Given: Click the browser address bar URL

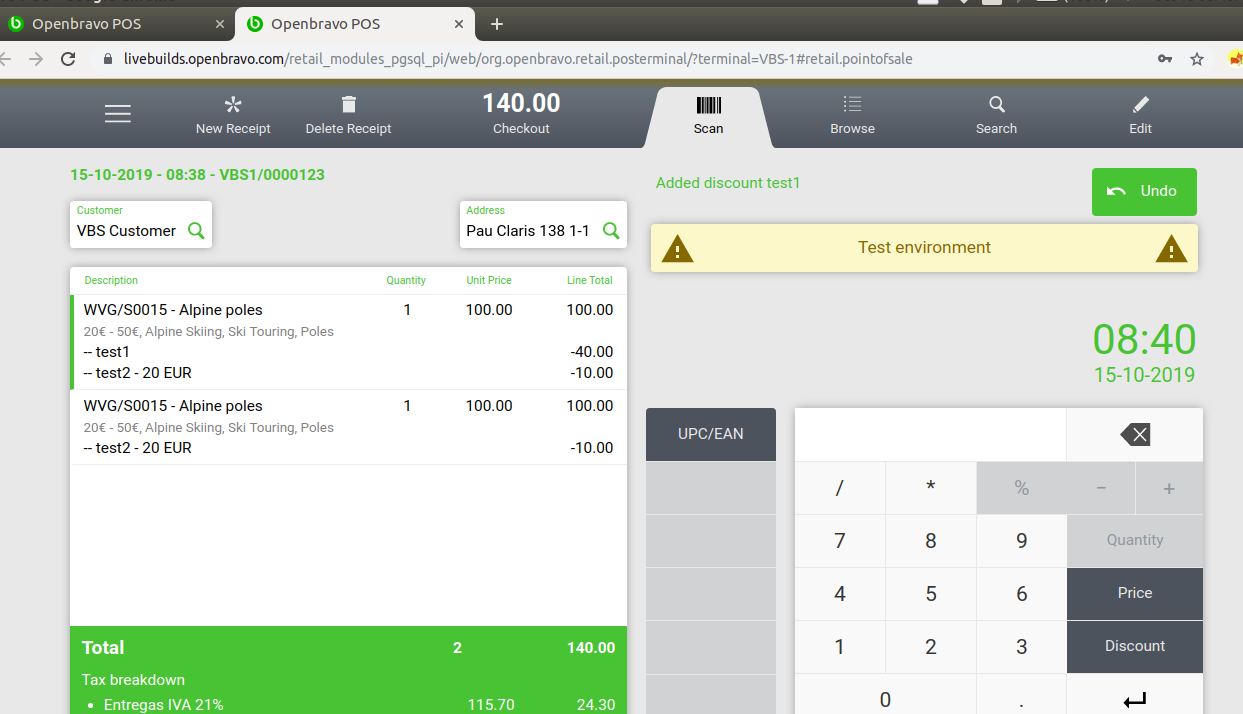Looking at the screenshot, I should [518, 59].
